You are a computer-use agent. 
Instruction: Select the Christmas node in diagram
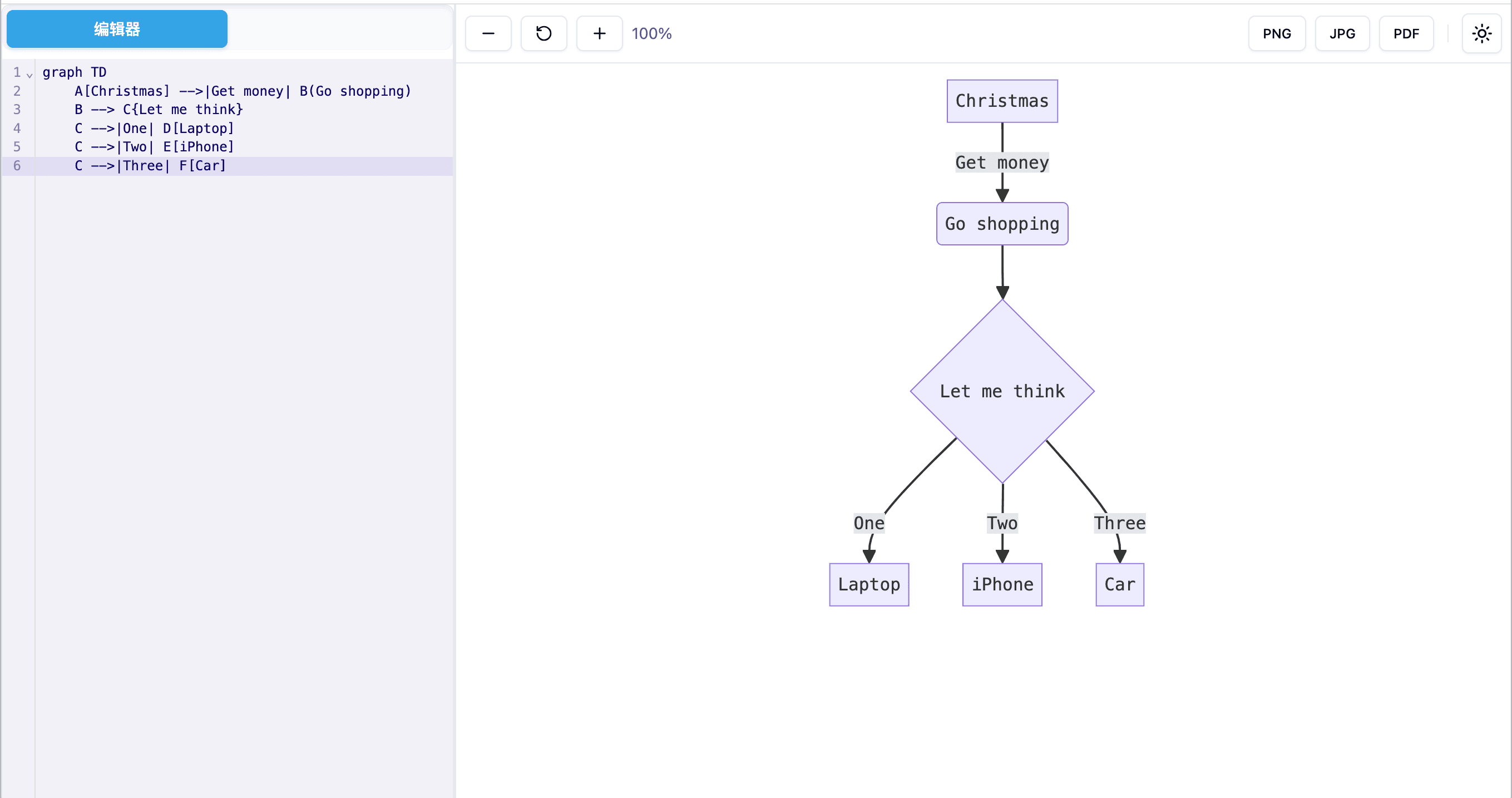1002,101
